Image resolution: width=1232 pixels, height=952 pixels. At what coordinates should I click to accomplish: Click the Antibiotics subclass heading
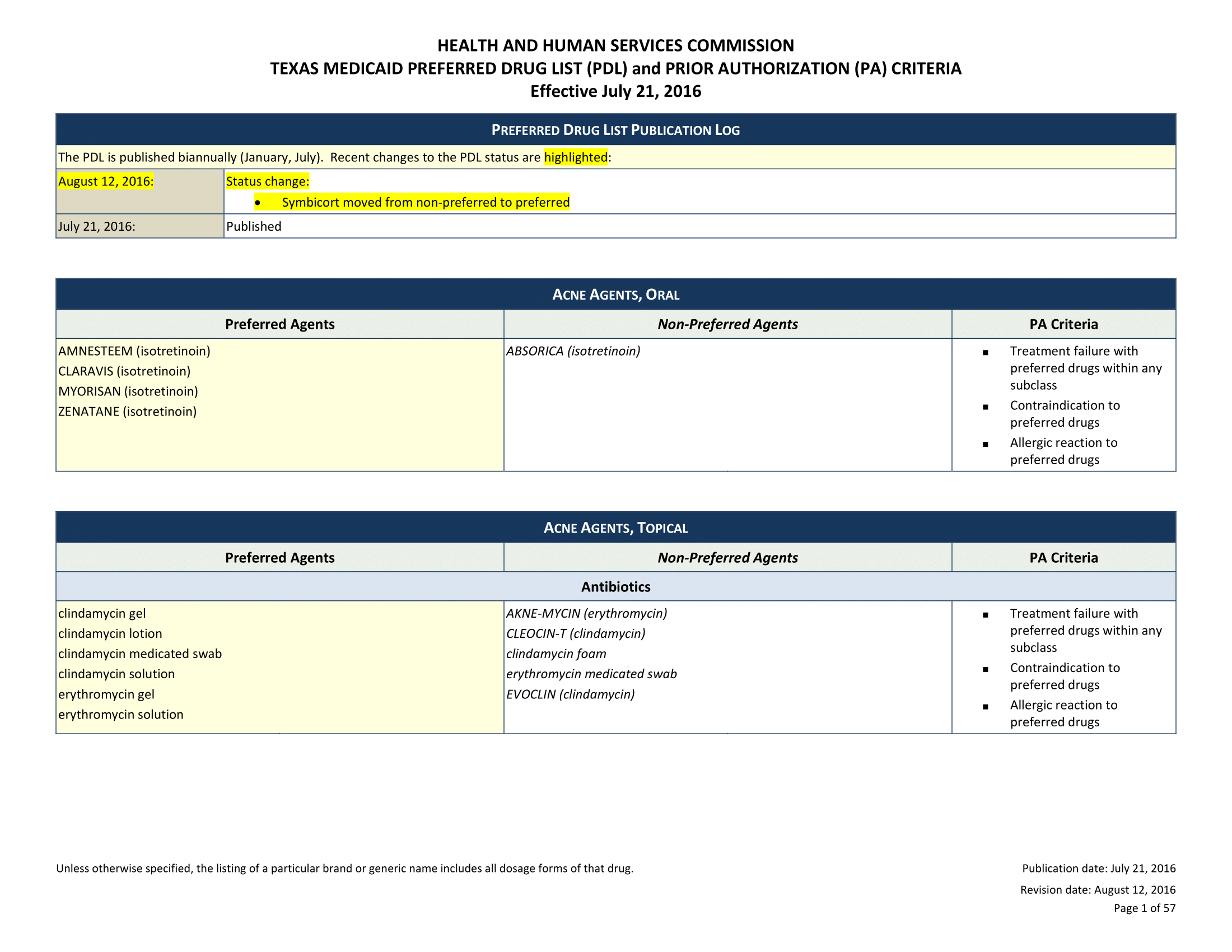(615, 587)
